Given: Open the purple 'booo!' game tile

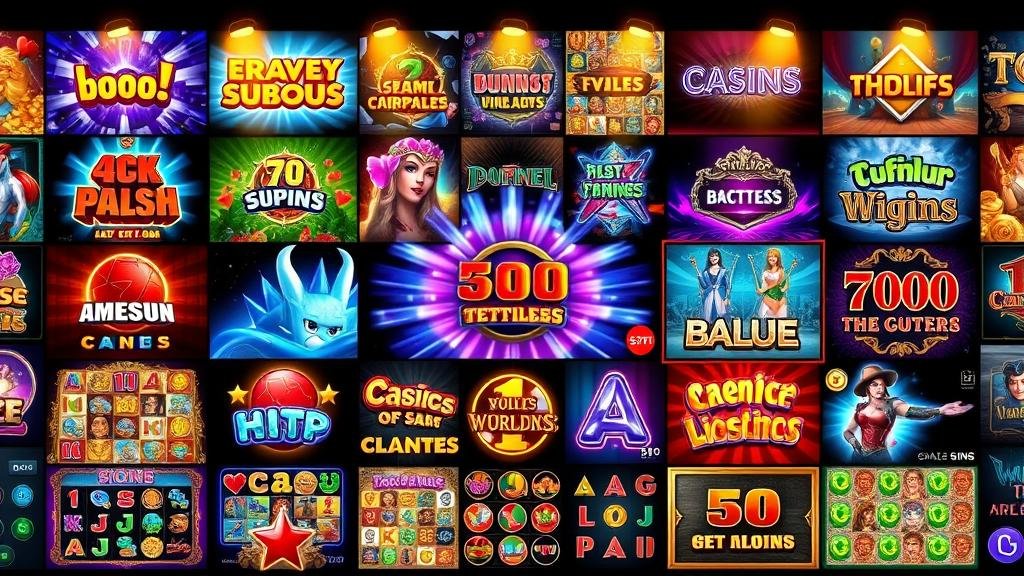Looking at the screenshot, I should click(126, 82).
